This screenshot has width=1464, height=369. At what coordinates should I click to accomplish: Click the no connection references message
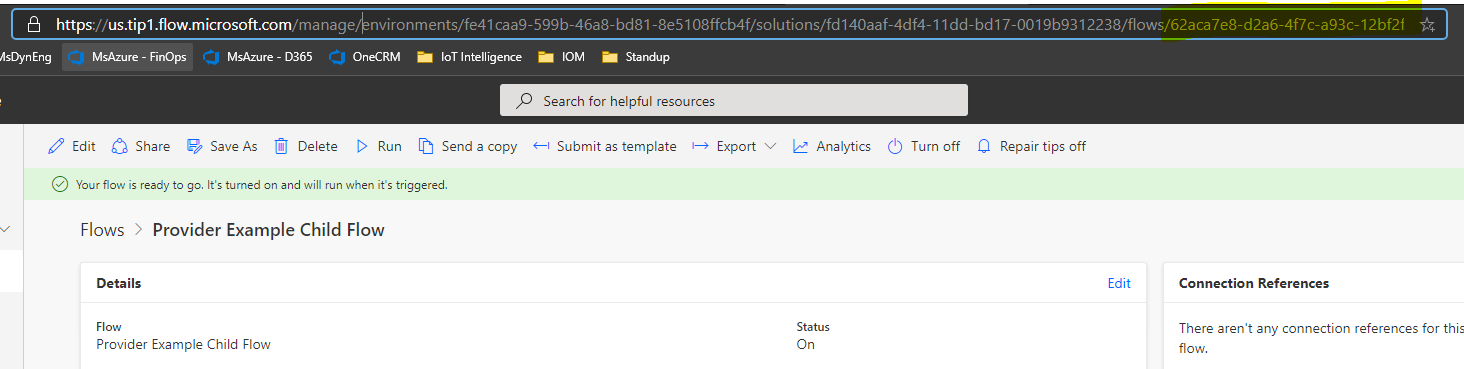(x=1321, y=338)
